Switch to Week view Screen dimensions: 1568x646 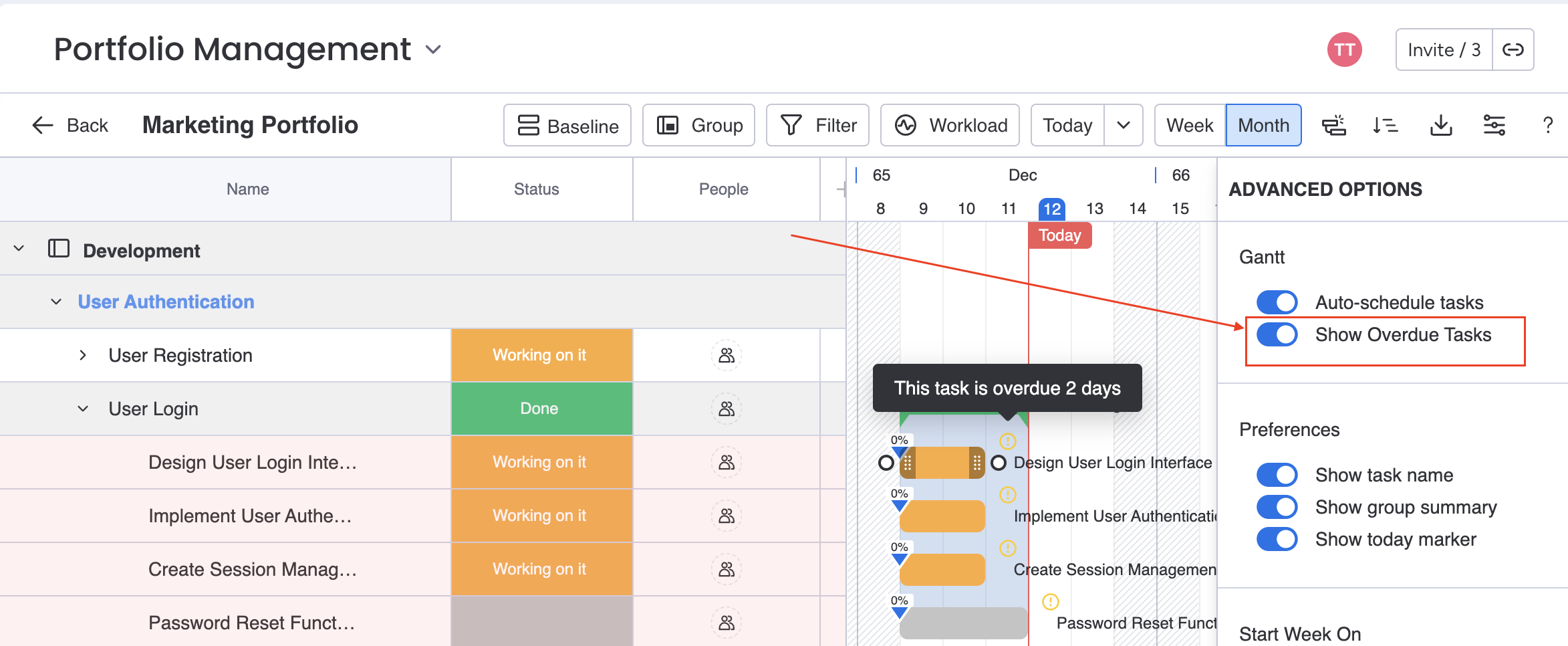(x=1189, y=125)
